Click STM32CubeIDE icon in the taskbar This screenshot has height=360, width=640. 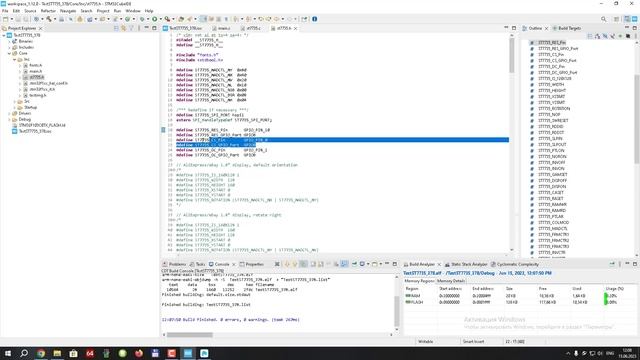188,353
